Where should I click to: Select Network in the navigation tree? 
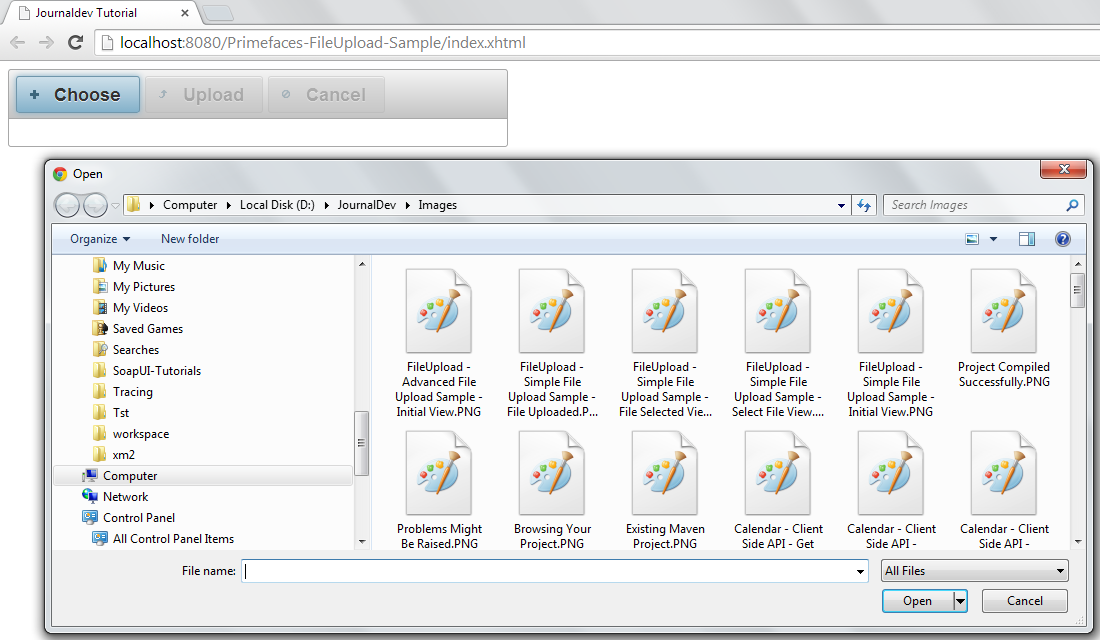(126, 497)
